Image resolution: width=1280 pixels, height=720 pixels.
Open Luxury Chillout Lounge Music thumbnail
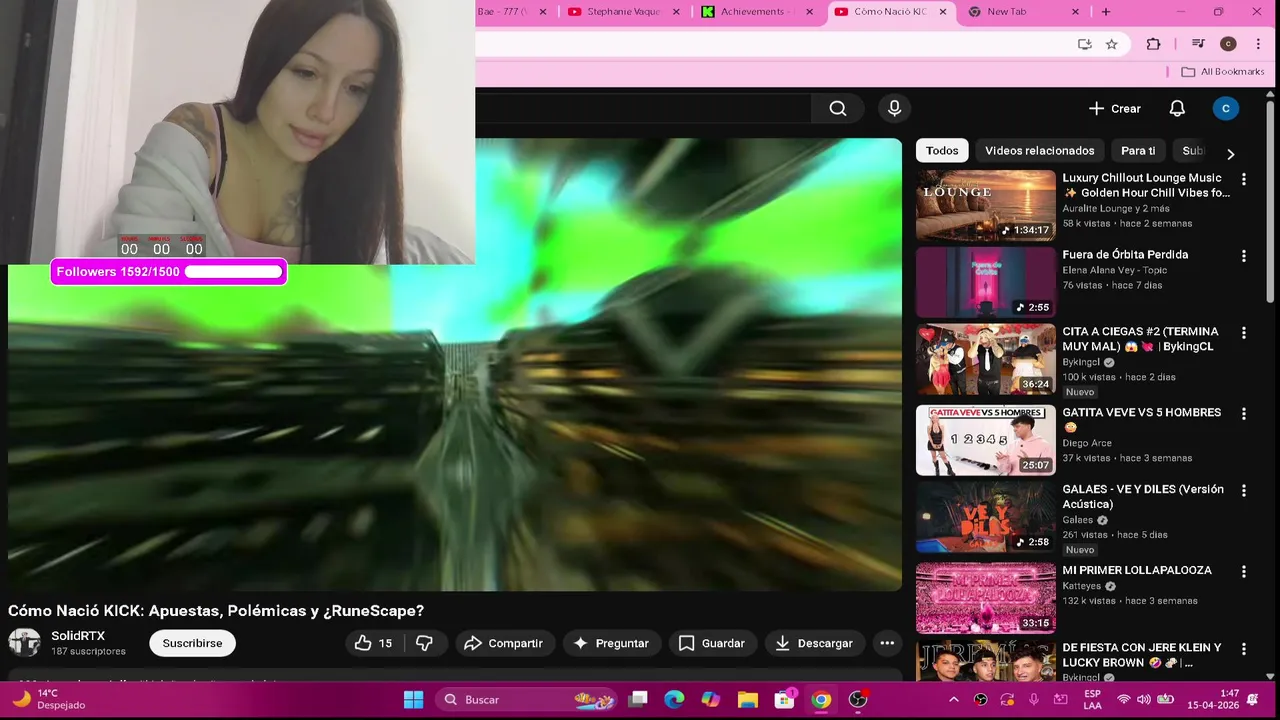click(x=985, y=205)
